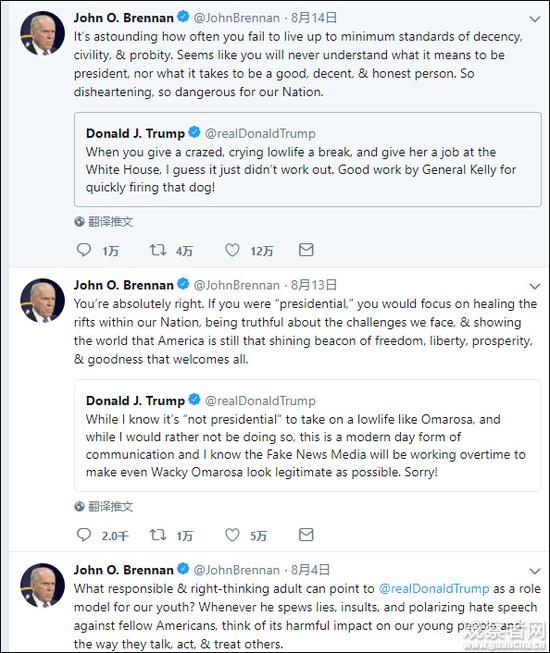The width and height of the screenshot is (550, 653).
Task: Retweet the August 14 Brennan tweet
Action: coord(158,250)
